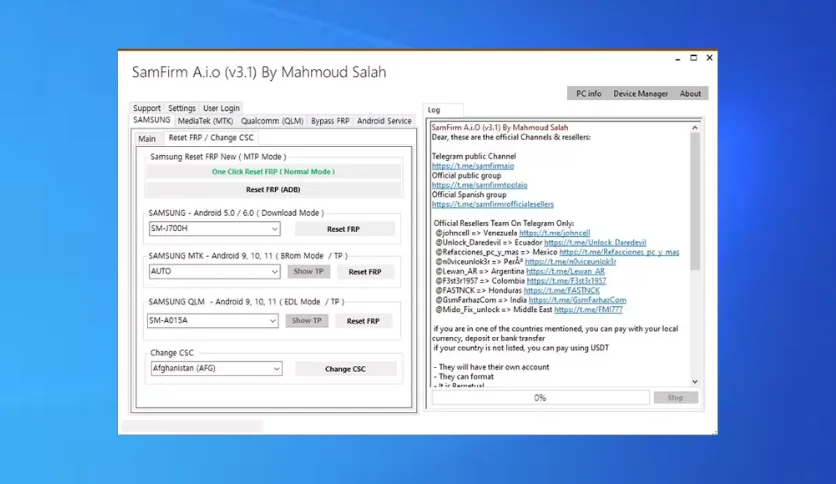Open the t.me/FMI777 Middle East link
Viewport: 836px width, 484px height.
coord(588,310)
